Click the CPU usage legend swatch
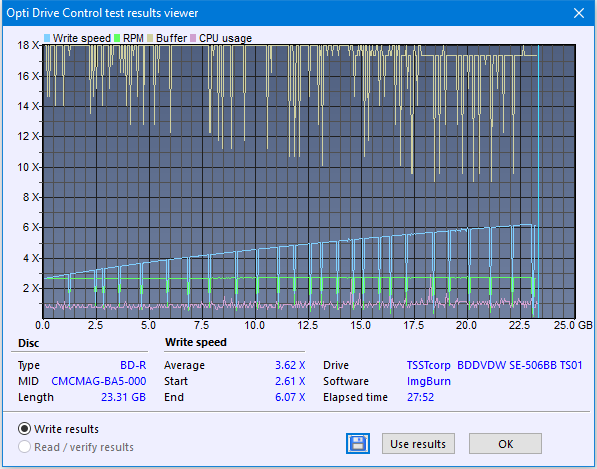 click(193, 38)
